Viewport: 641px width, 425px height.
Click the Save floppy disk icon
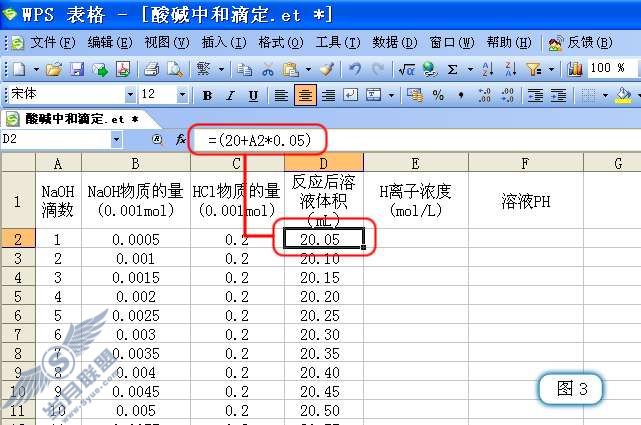click(x=76, y=69)
